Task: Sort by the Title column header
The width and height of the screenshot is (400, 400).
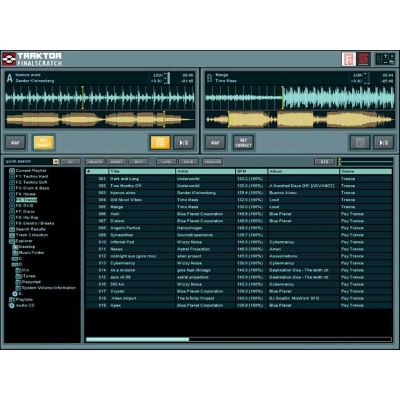Action: pos(142,171)
